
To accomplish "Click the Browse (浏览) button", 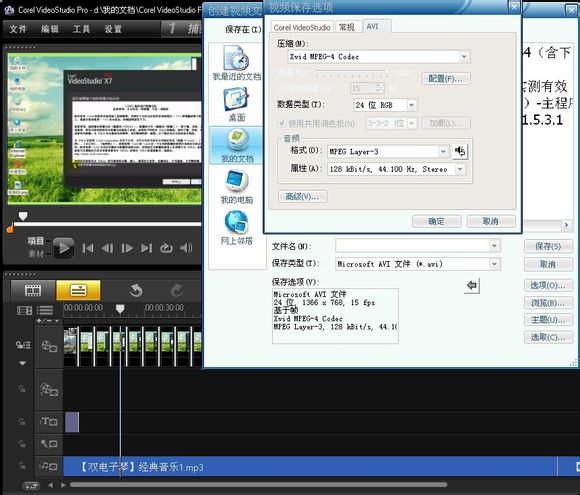I will coord(548,303).
